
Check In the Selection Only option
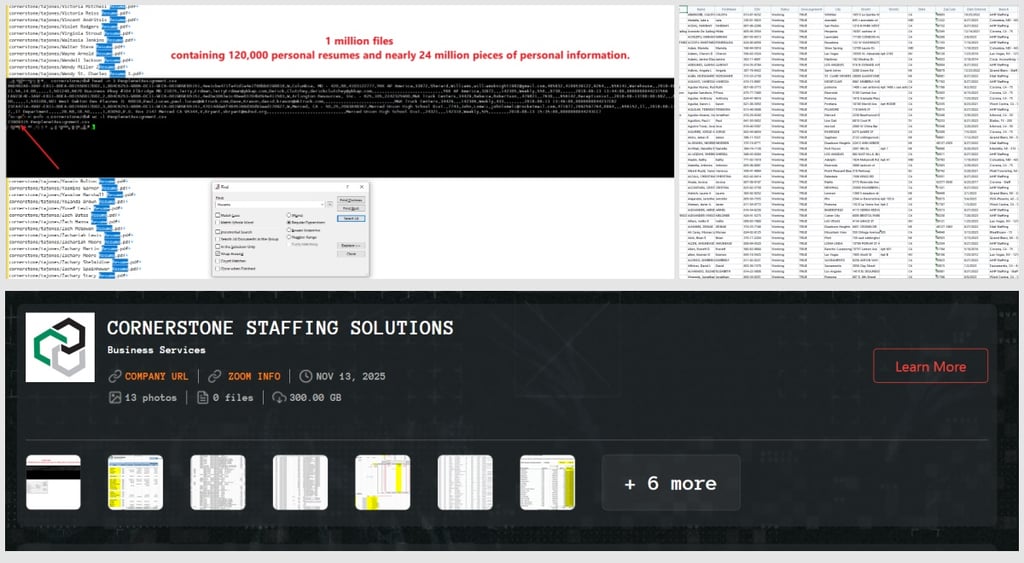[x=217, y=246]
